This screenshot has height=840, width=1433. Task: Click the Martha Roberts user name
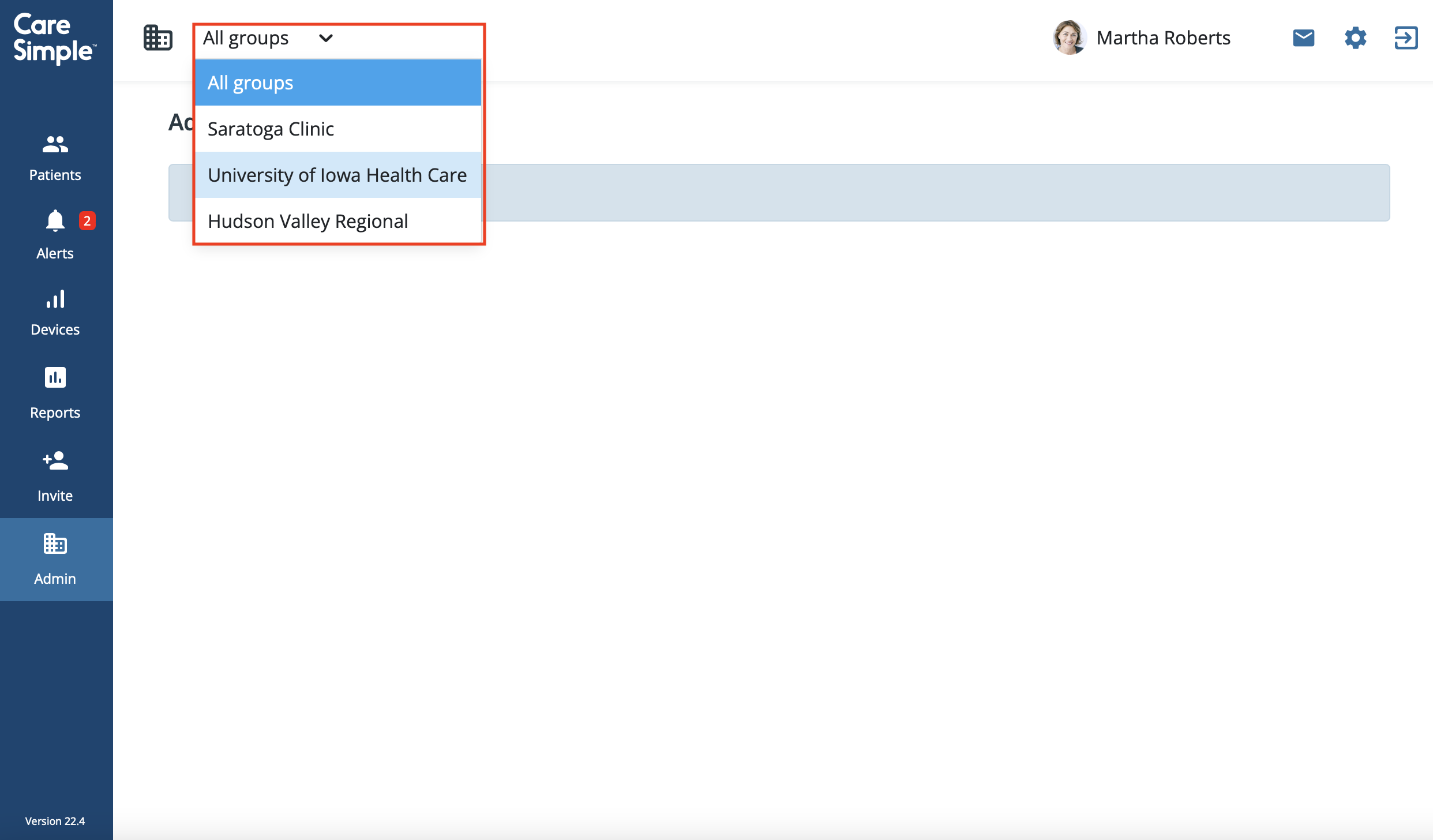1163,38
